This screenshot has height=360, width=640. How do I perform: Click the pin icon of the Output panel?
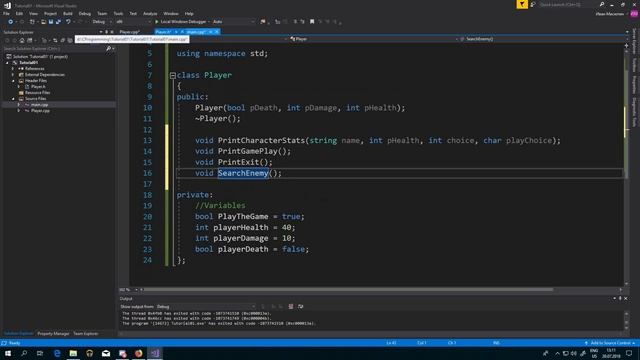pos(620,298)
